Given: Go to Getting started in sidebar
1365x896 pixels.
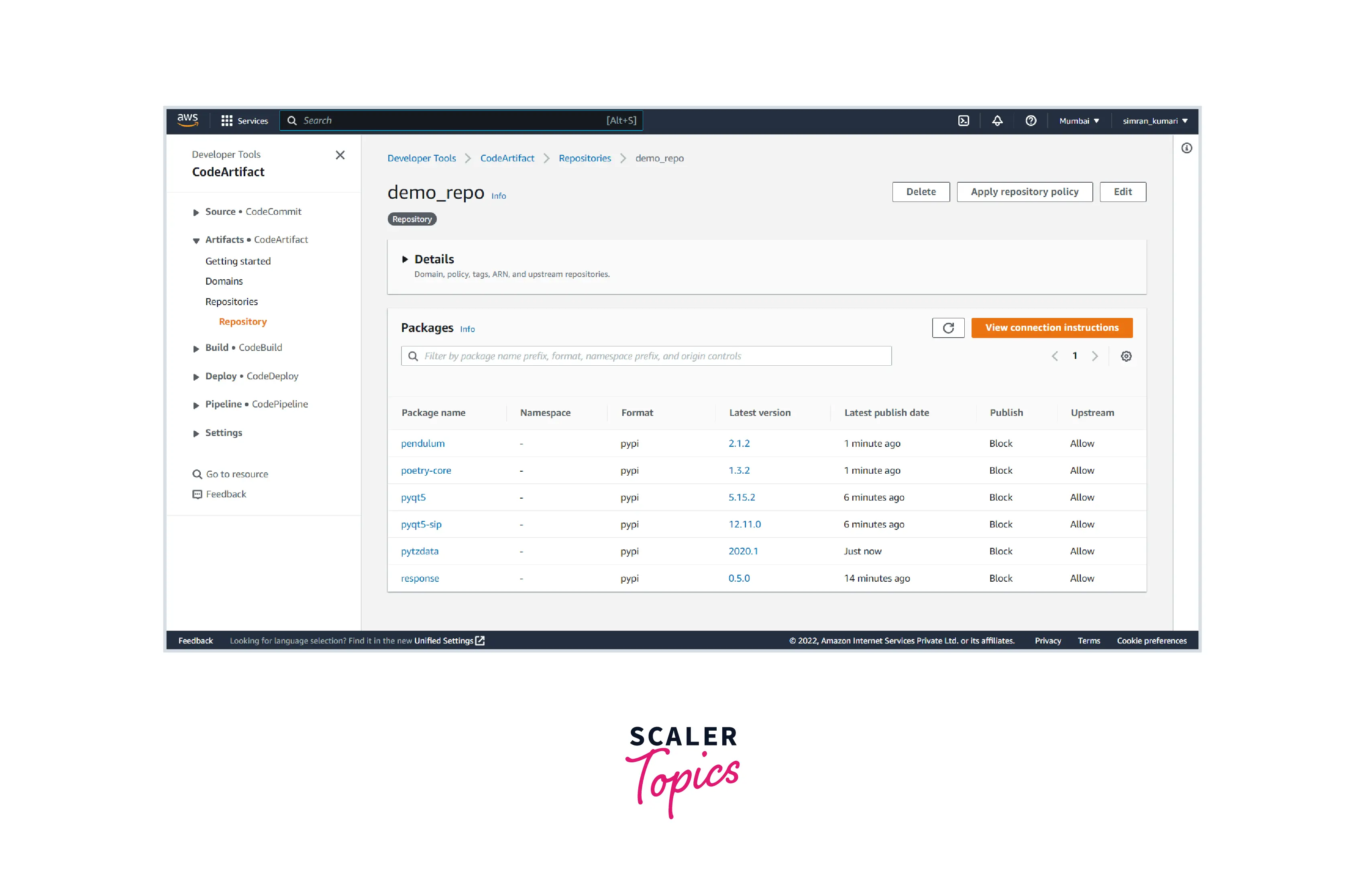Looking at the screenshot, I should tap(237, 261).
